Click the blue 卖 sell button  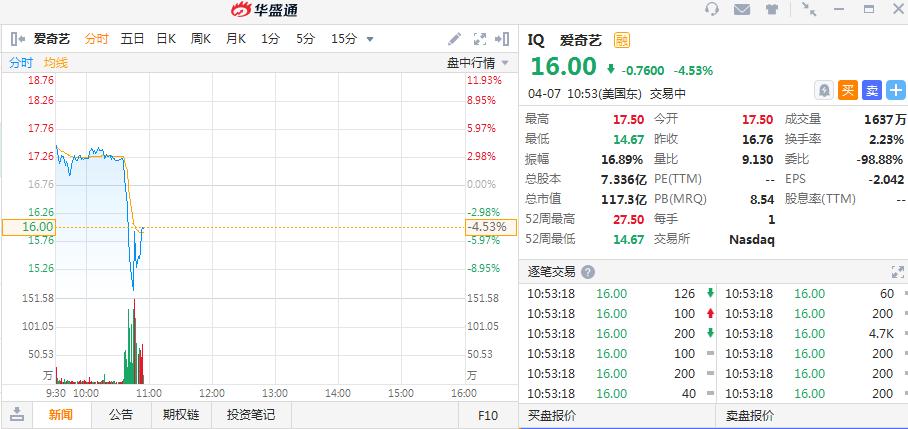pos(871,90)
